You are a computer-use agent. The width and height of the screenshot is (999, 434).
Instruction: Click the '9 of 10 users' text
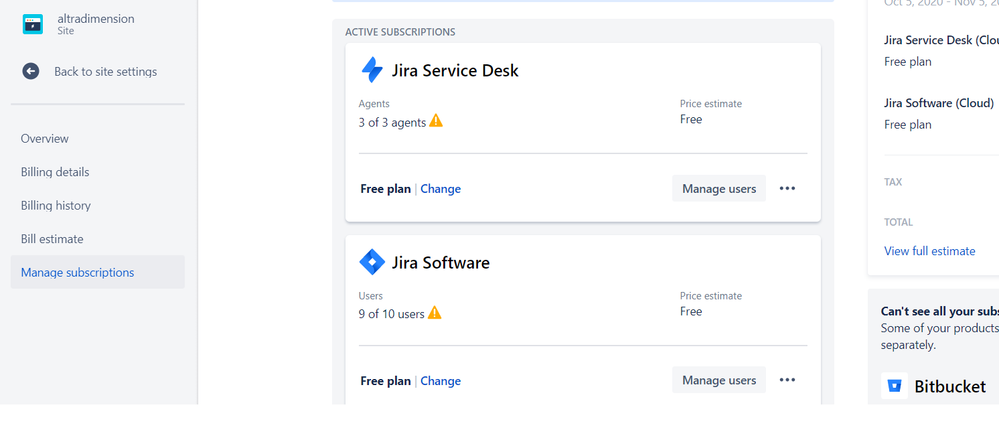(x=391, y=314)
